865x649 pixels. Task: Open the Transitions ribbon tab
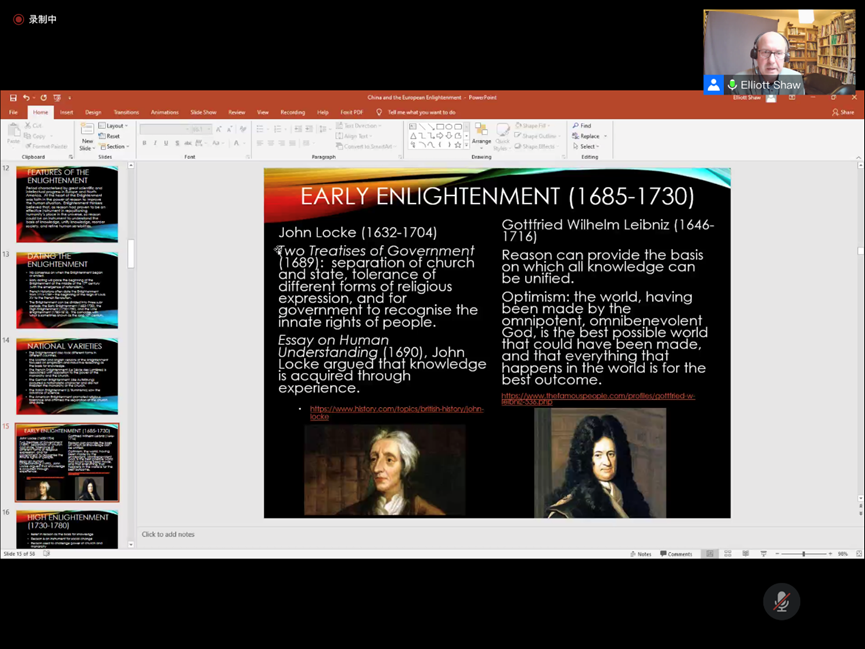pyautogui.click(x=126, y=112)
